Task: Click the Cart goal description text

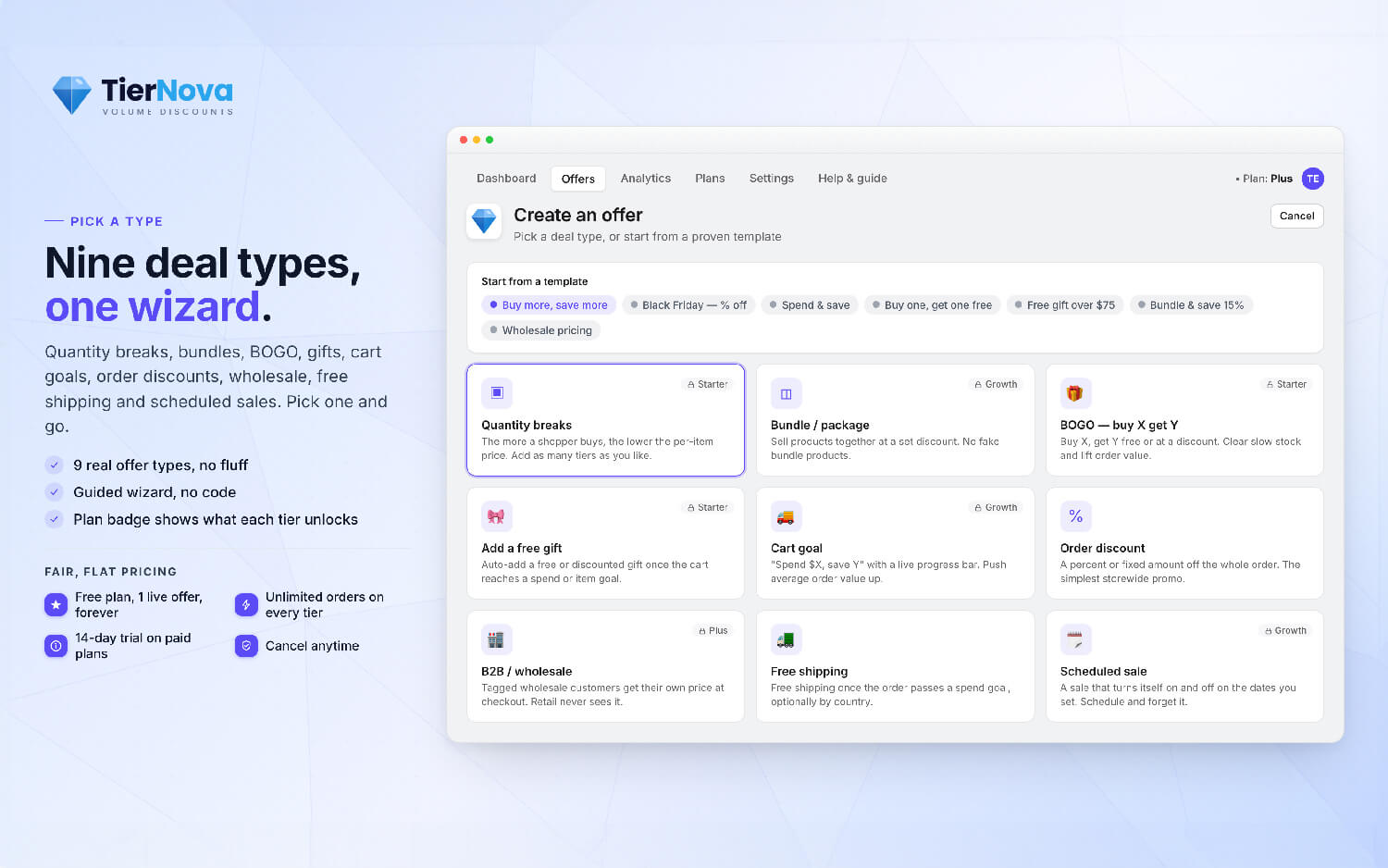Action: 888,572
